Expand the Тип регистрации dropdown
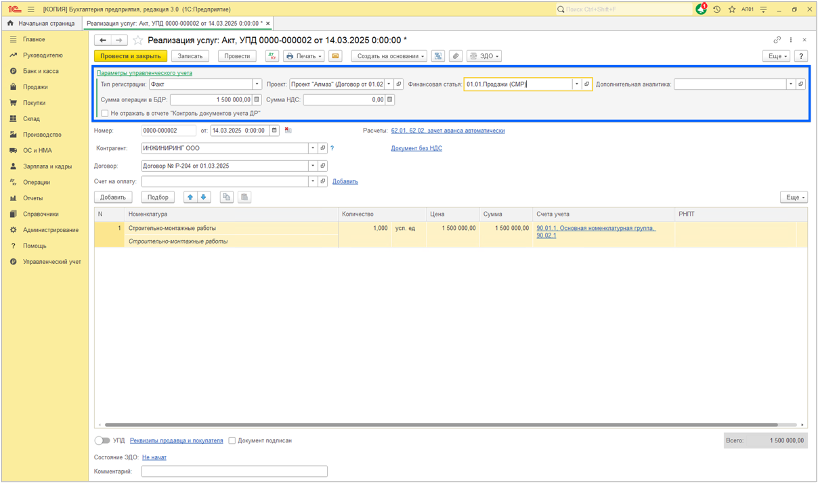The height and width of the screenshot is (483, 818). [257, 84]
